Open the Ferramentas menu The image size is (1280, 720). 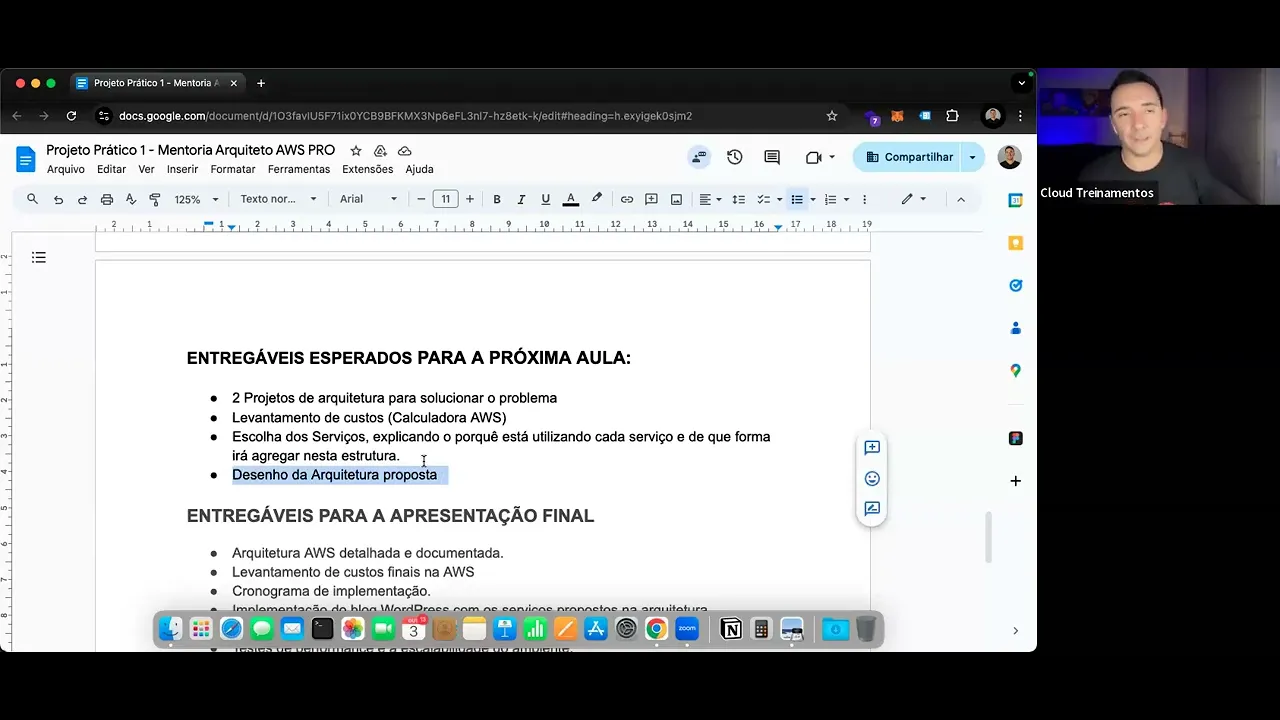299,169
